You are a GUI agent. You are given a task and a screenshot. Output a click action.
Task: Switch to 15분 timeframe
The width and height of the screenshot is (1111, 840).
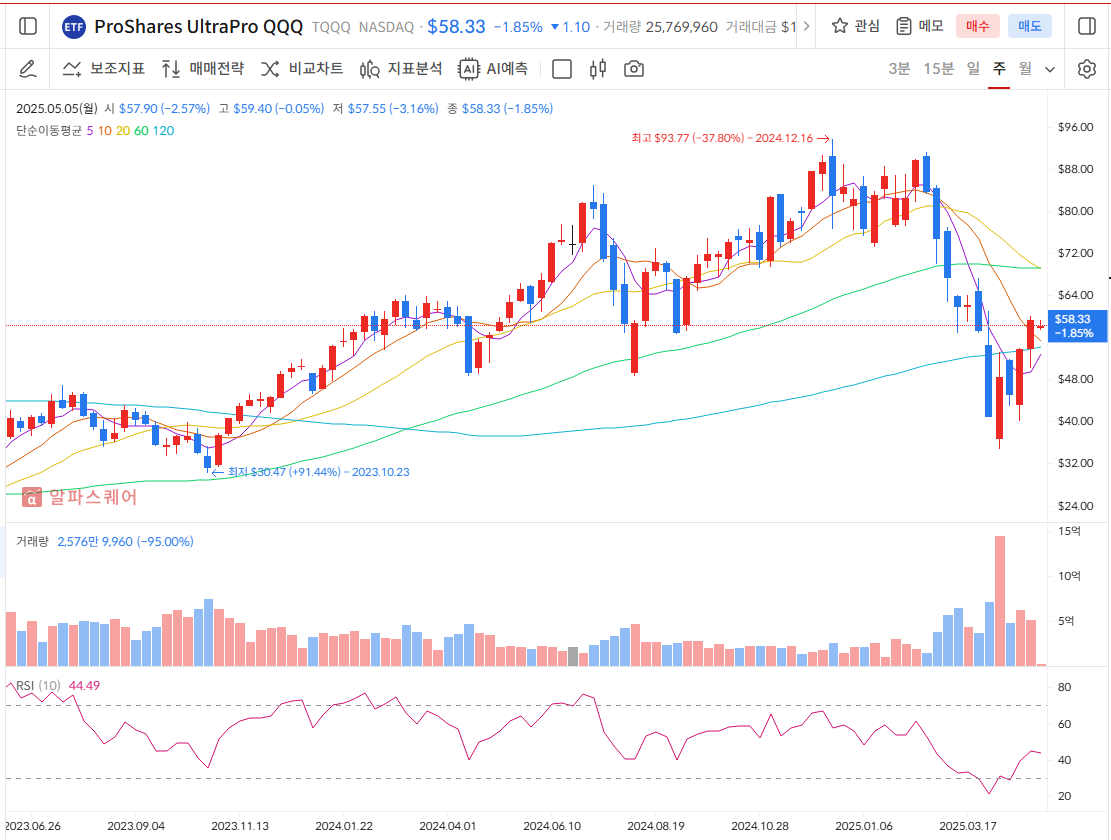point(938,69)
